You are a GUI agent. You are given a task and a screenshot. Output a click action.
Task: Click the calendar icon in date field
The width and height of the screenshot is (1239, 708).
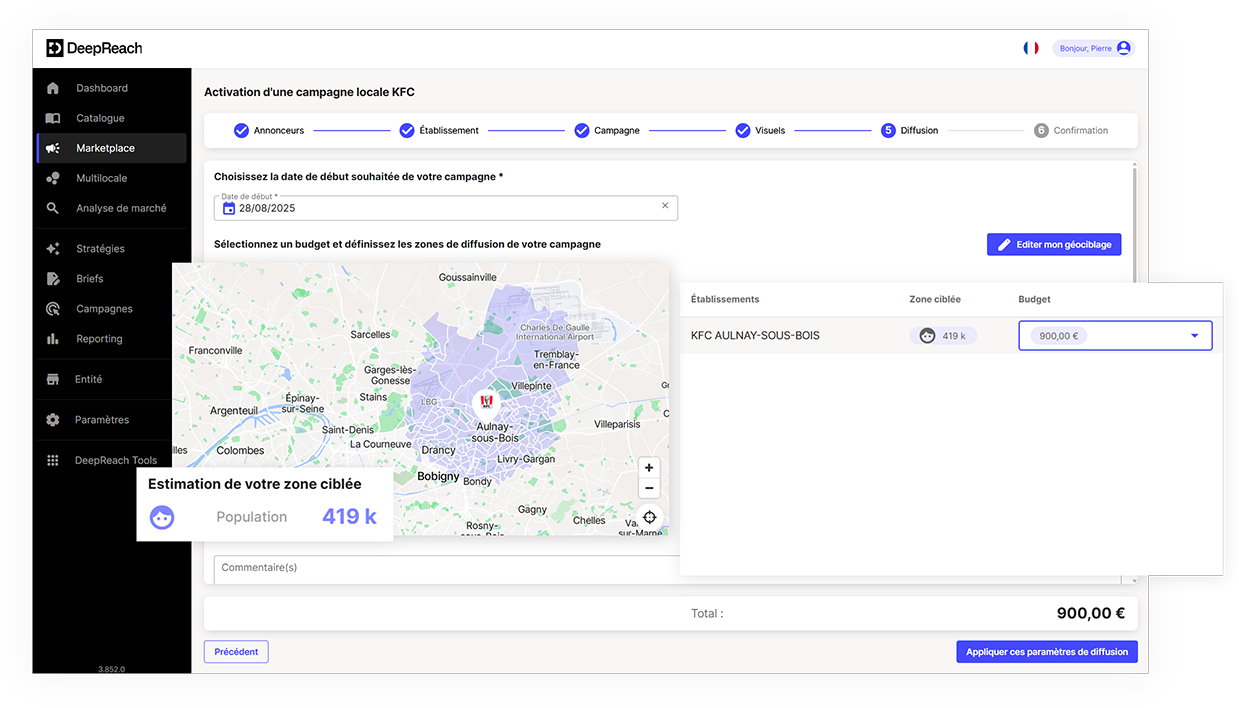(229, 208)
